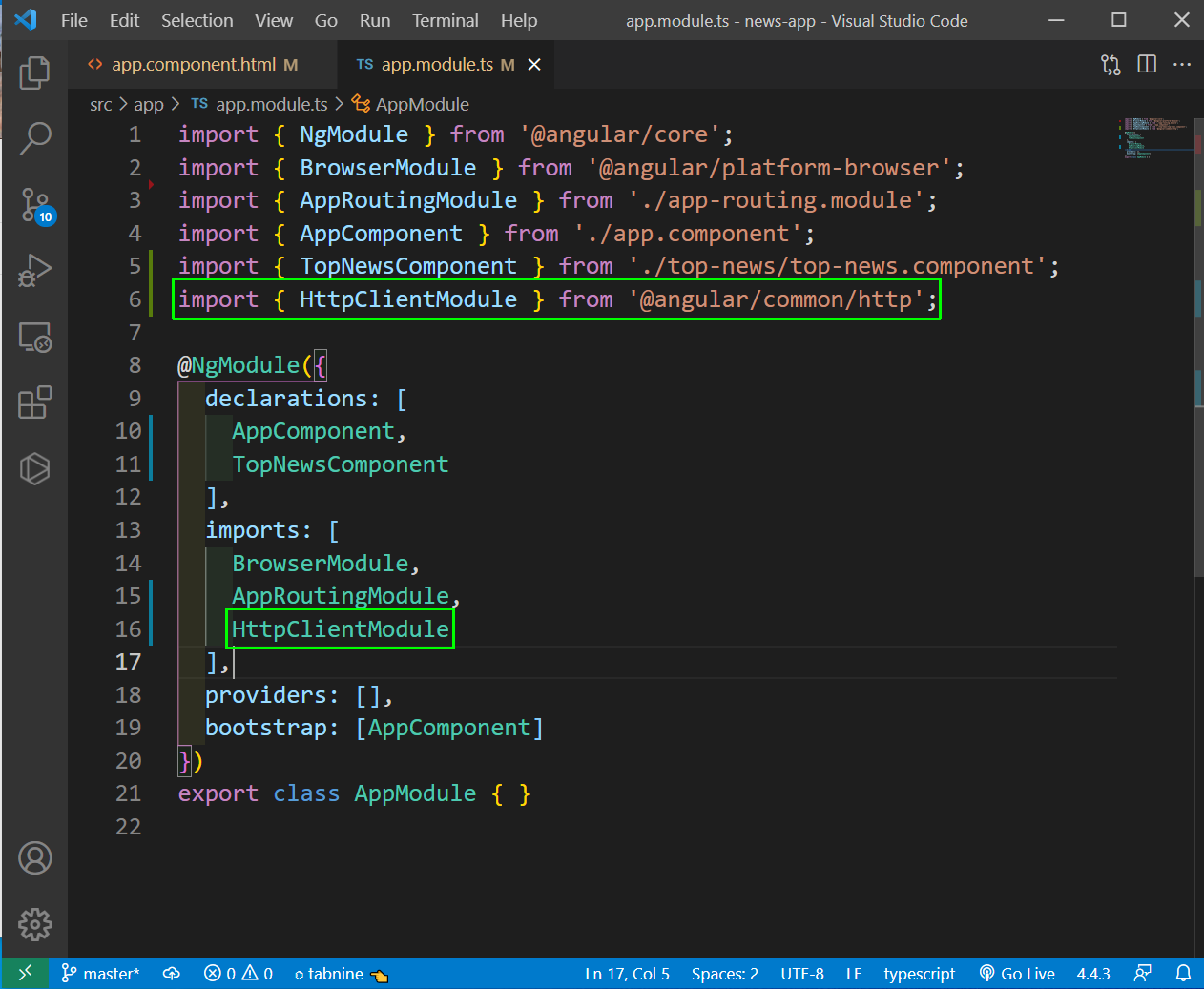Open remote window from green status button

[x=25, y=973]
